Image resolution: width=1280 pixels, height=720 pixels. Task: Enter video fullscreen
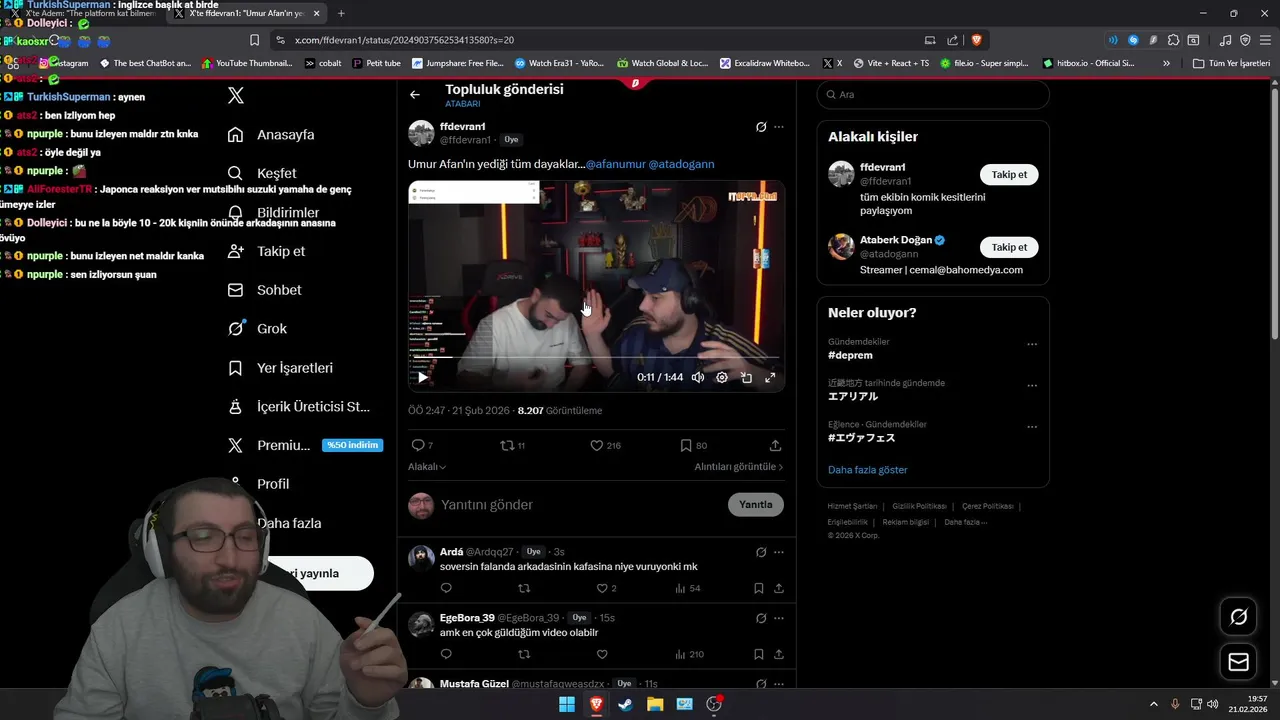point(770,377)
